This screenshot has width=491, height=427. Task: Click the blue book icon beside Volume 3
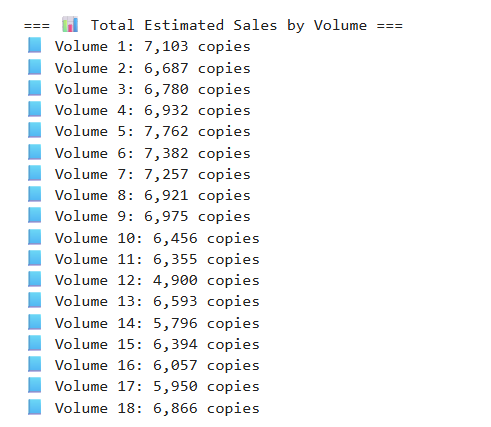(x=35, y=88)
